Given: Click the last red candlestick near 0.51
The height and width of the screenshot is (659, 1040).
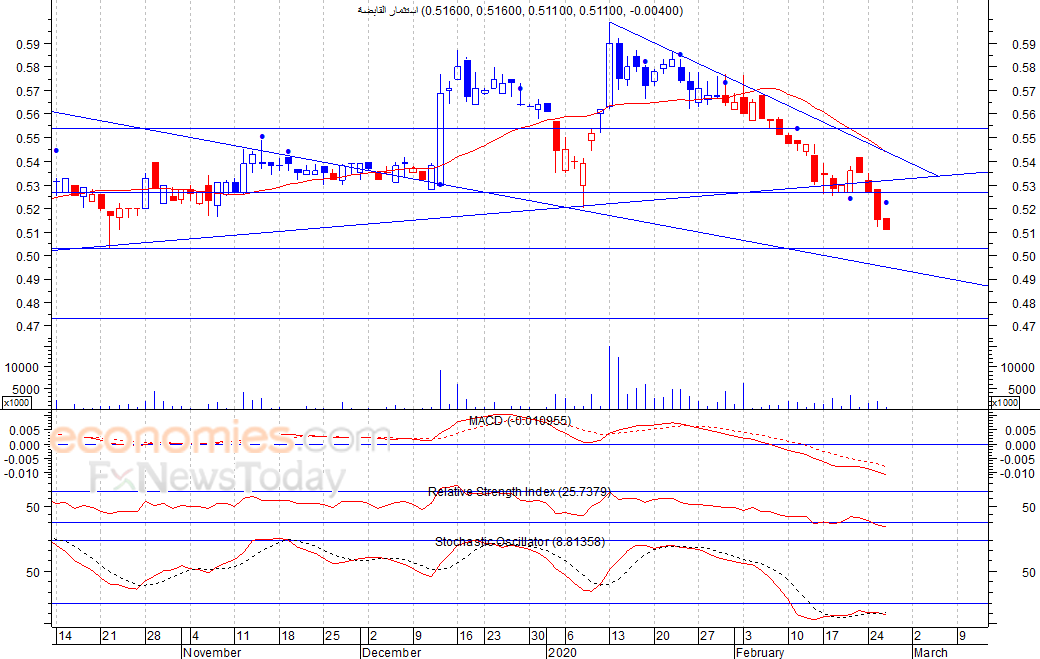Looking at the screenshot, I should (x=886, y=224).
